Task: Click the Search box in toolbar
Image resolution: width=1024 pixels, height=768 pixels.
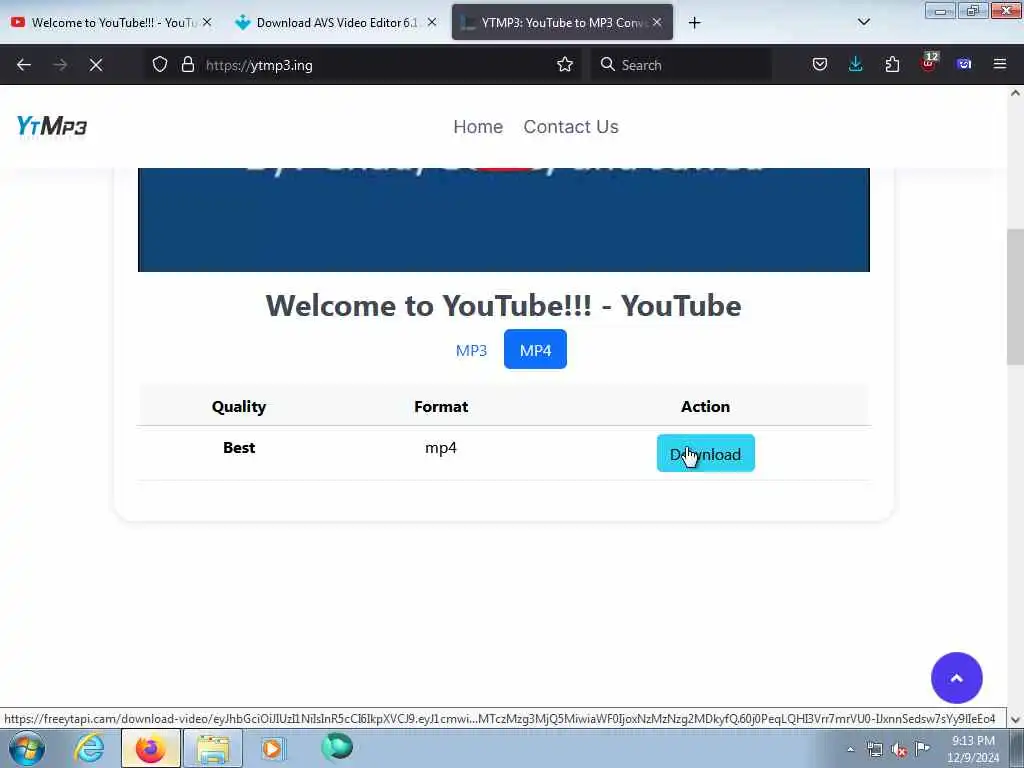Action: [680, 65]
